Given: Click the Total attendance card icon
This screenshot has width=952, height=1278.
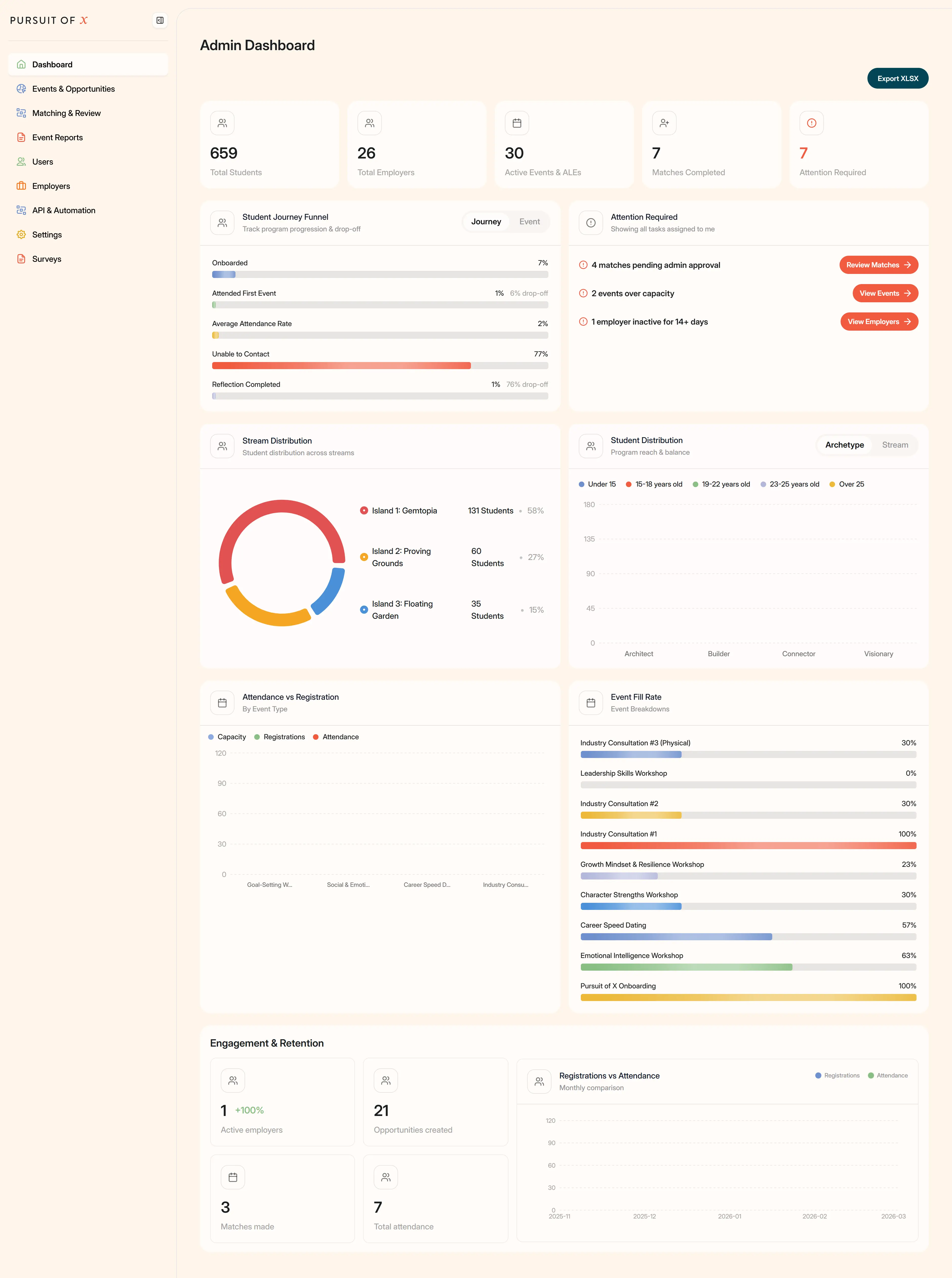Looking at the screenshot, I should [x=386, y=1177].
